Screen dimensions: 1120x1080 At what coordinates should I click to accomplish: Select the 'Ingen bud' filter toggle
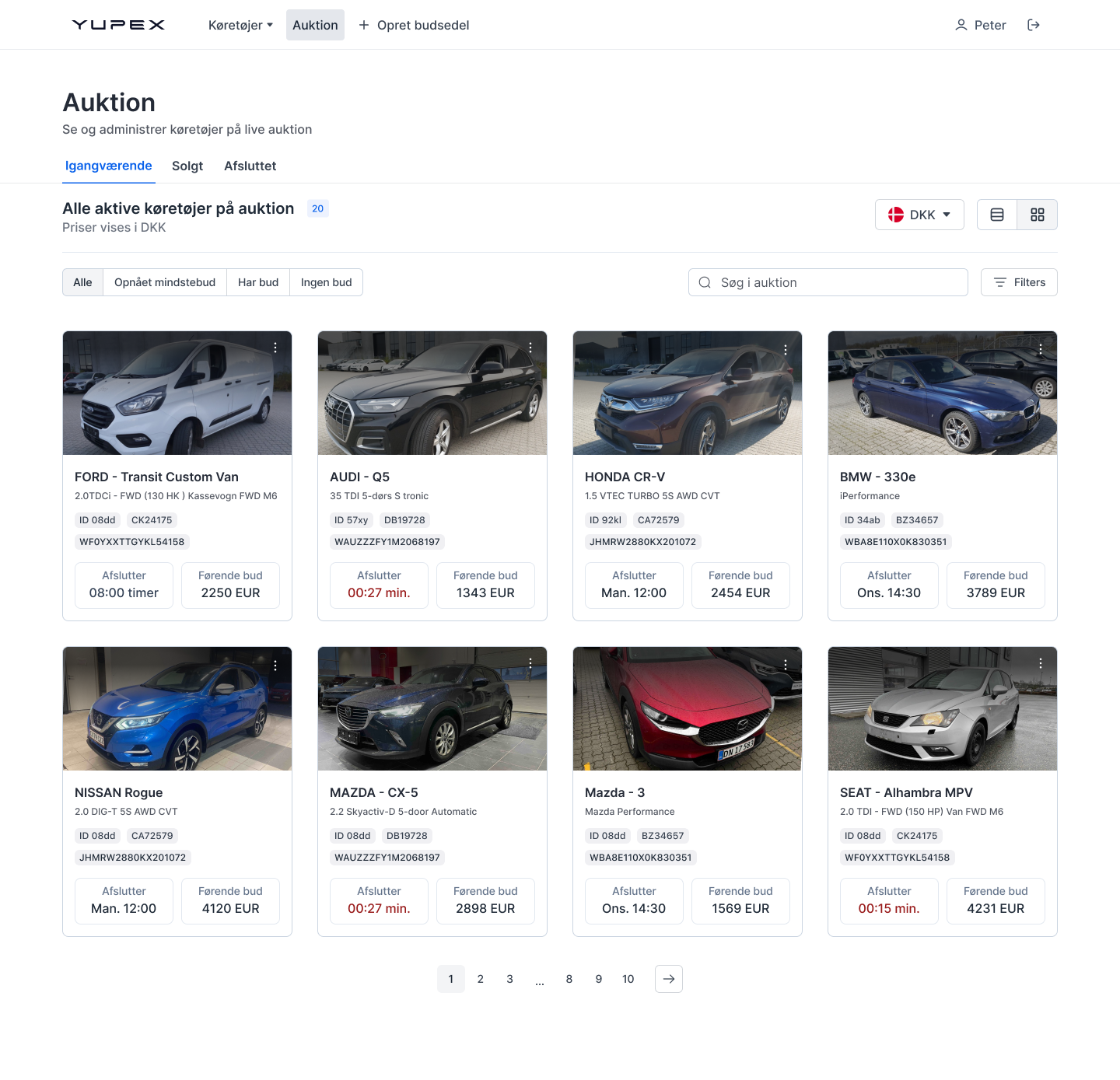click(326, 282)
